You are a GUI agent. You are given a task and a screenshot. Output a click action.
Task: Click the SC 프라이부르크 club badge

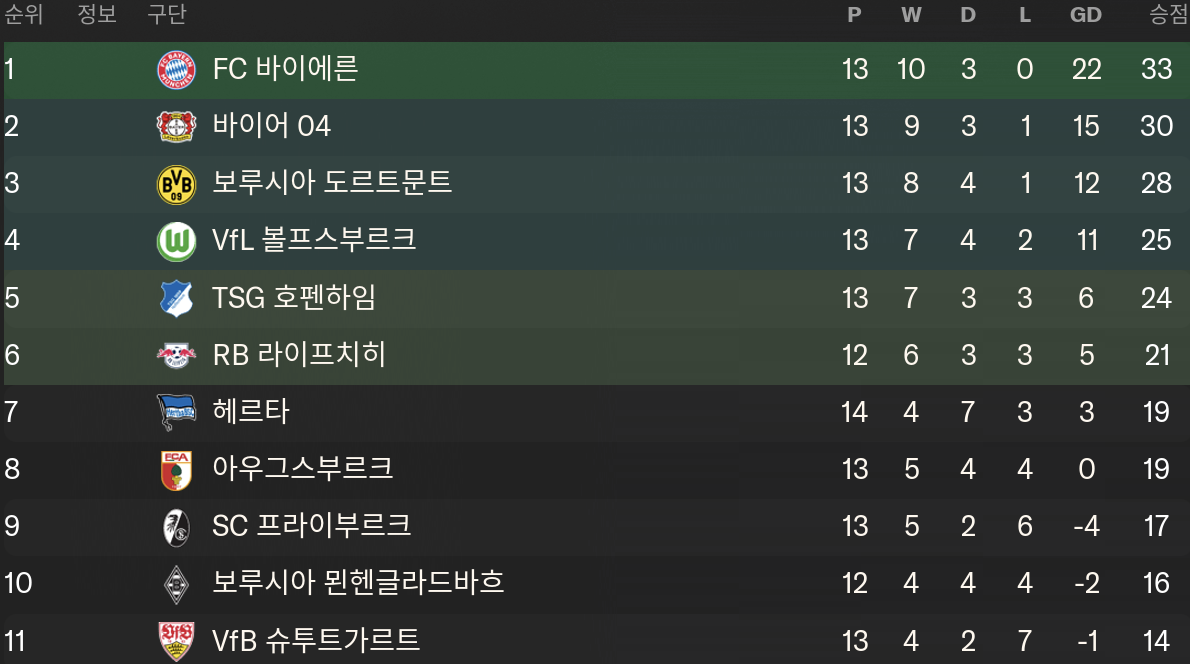176,526
